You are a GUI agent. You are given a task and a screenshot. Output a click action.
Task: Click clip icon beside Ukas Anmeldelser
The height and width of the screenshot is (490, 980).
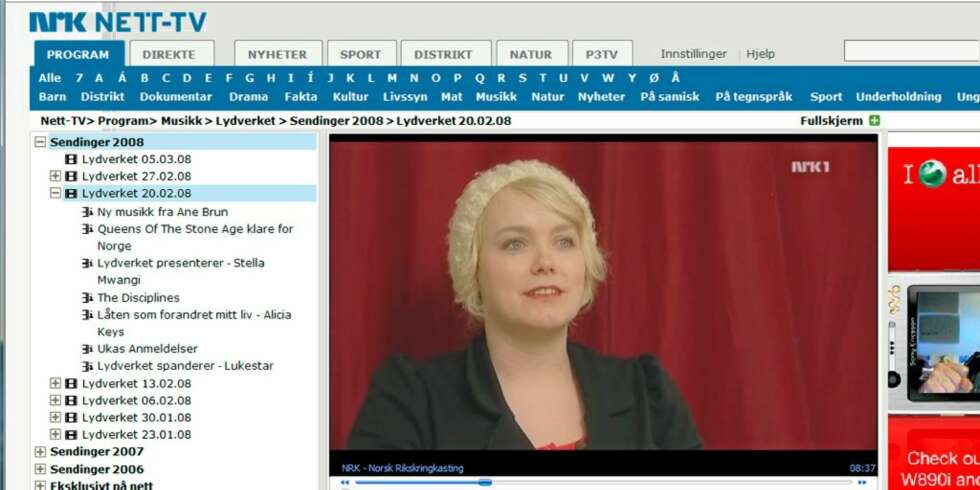(x=88, y=349)
